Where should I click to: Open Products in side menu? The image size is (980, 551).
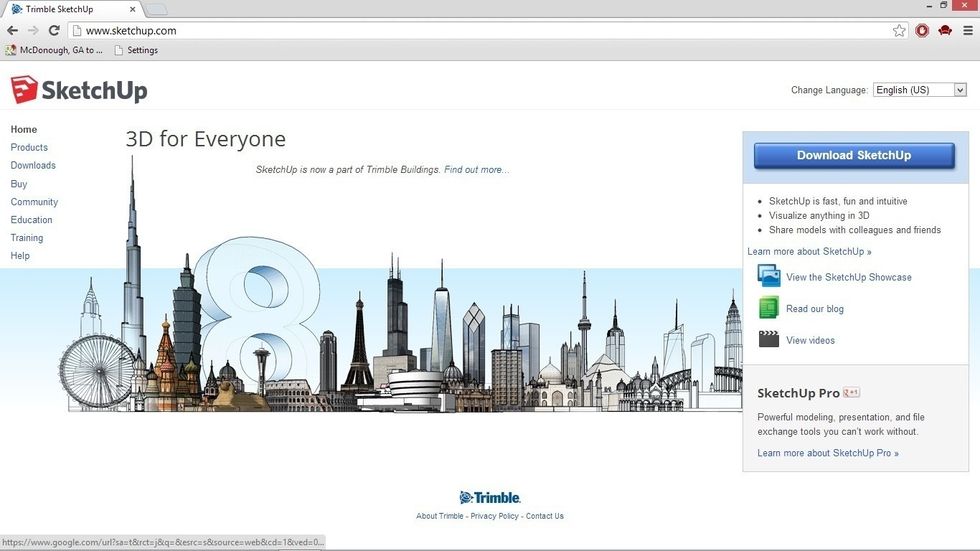pos(29,147)
